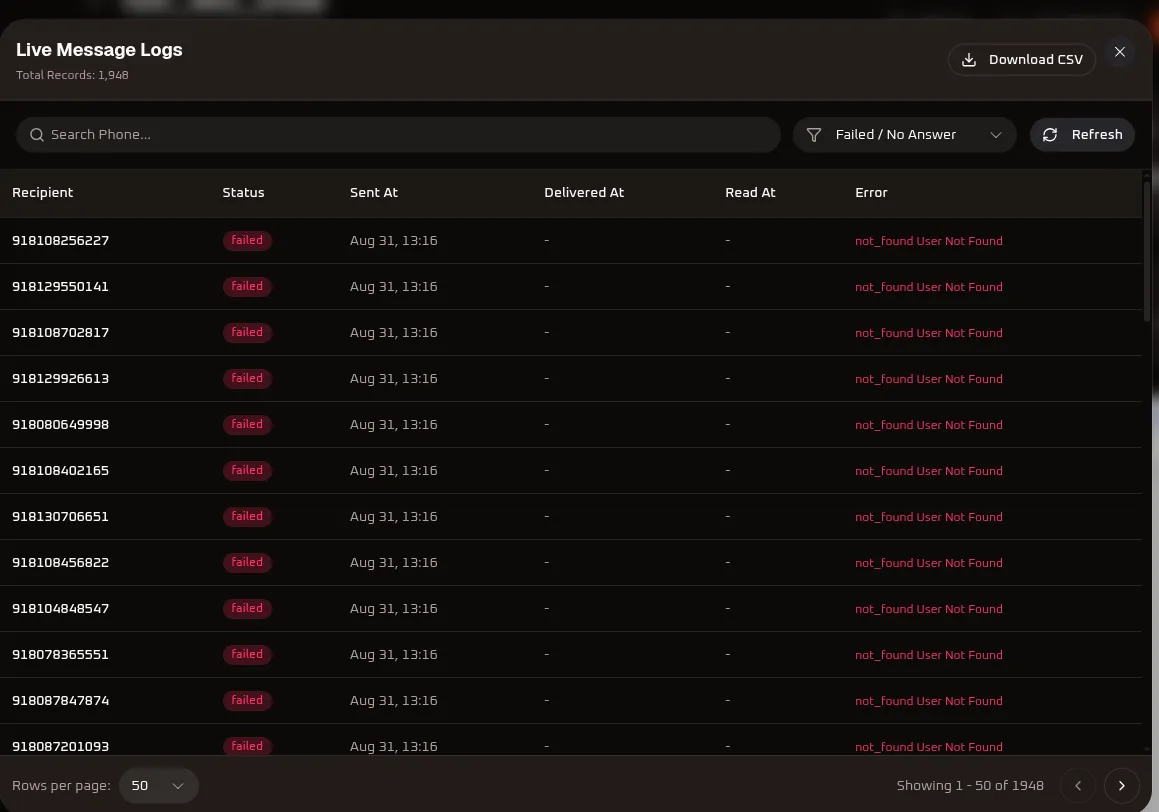1159x812 pixels.
Task: Click the Total Records: 1,948 text
Action: 72,75
